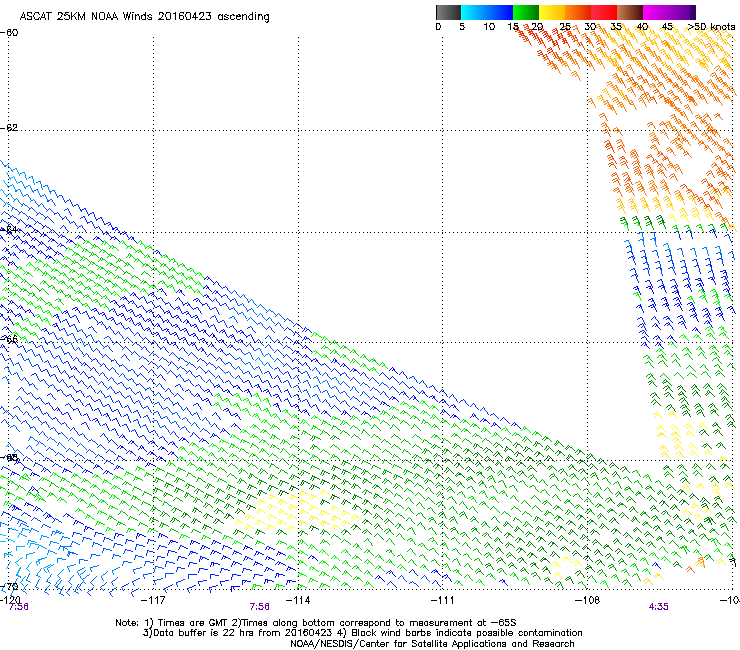Click the purple pass time '7:56'
This screenshot has height=650, width=740.
click(260, 607)
